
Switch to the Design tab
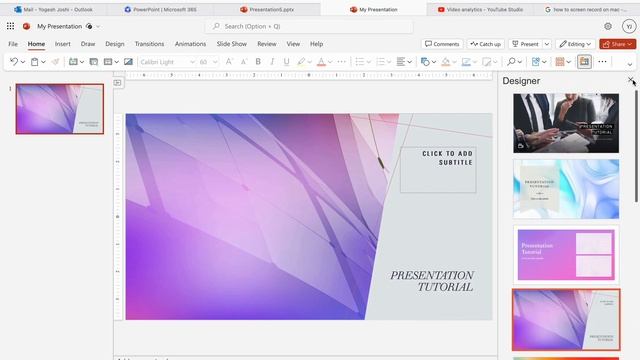[x=115, y=44]
